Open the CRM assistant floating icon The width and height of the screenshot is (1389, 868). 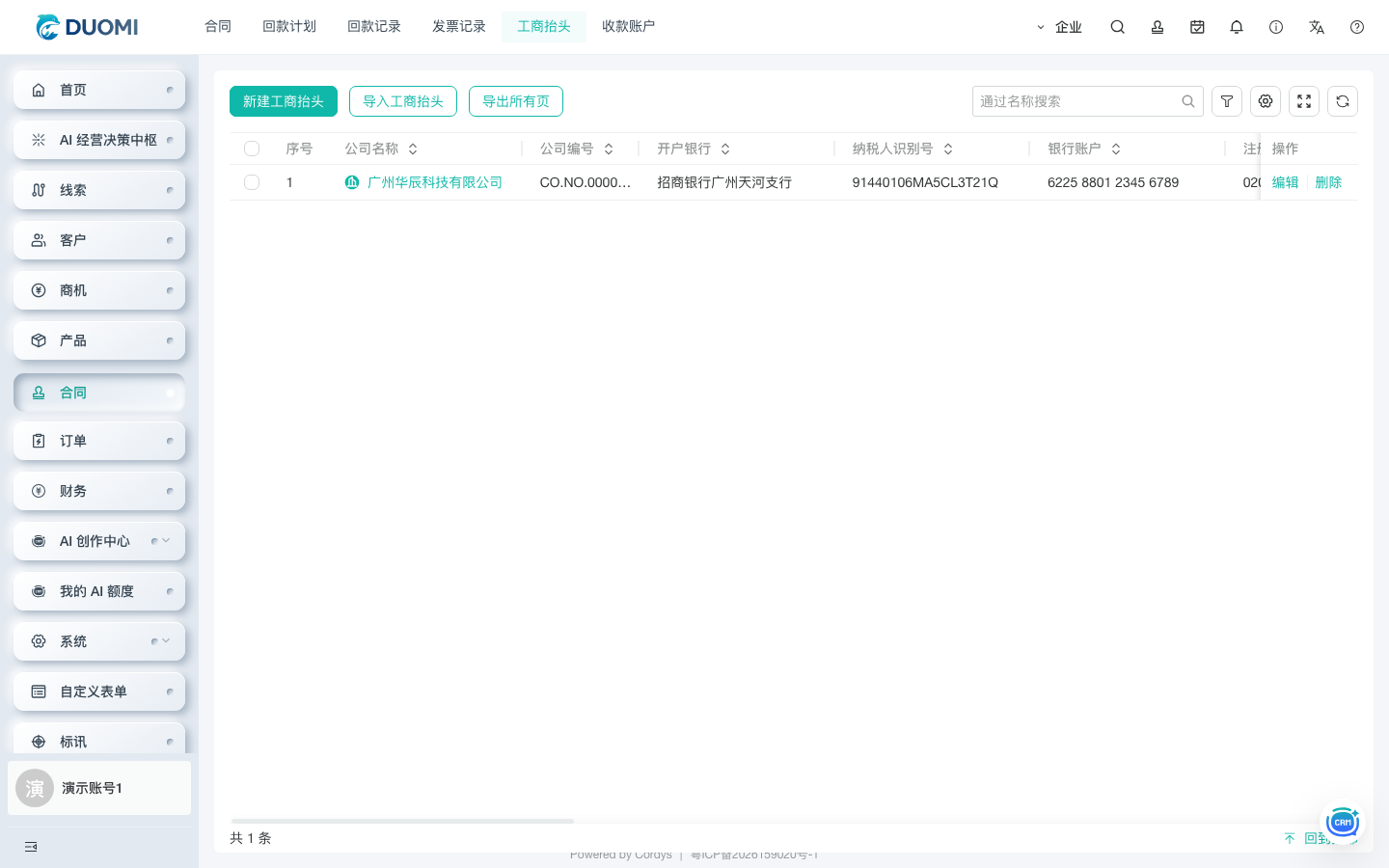pos(1342,822)
